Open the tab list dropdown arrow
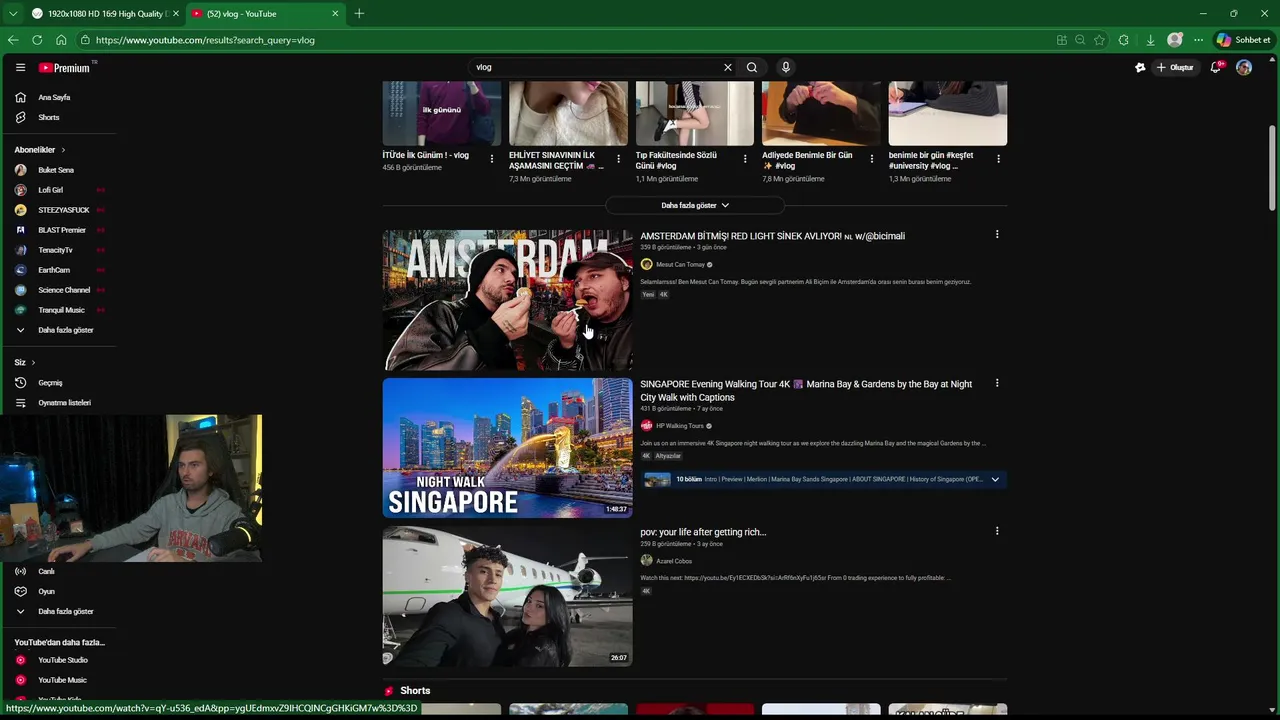The height and width of the screenshot is (720, 1280). [x=13, y=14]
